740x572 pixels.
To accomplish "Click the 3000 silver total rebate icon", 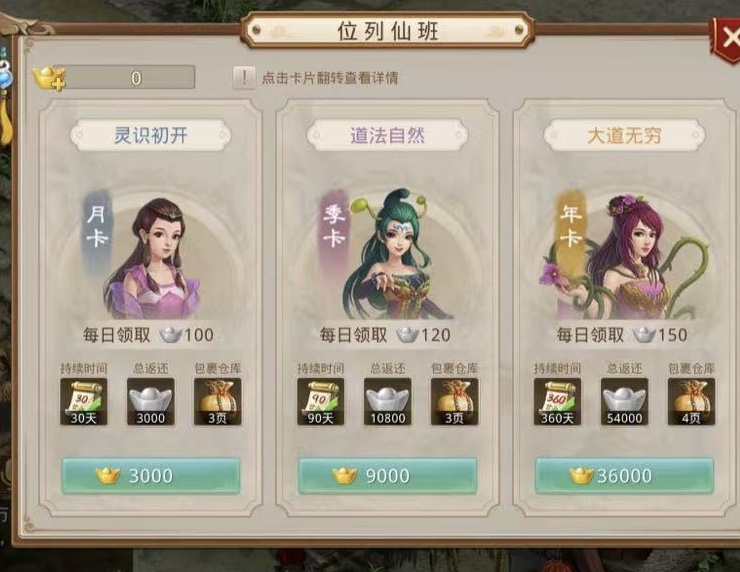I will point(151,402).
